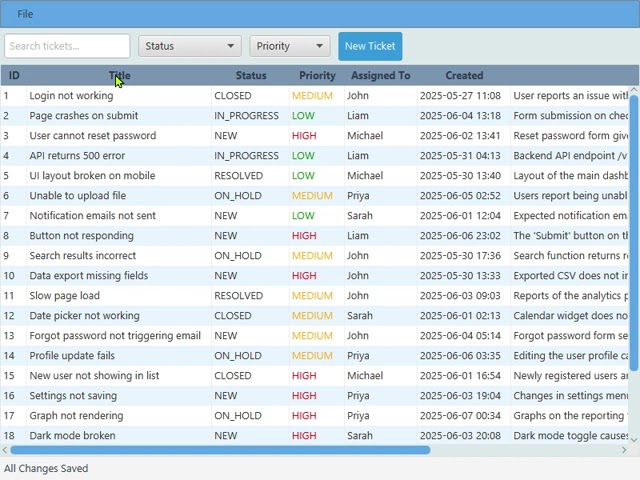Screen dimensions: 640x480
Task: Click HIGH priority of Graph not rendering
Action: 304,416
